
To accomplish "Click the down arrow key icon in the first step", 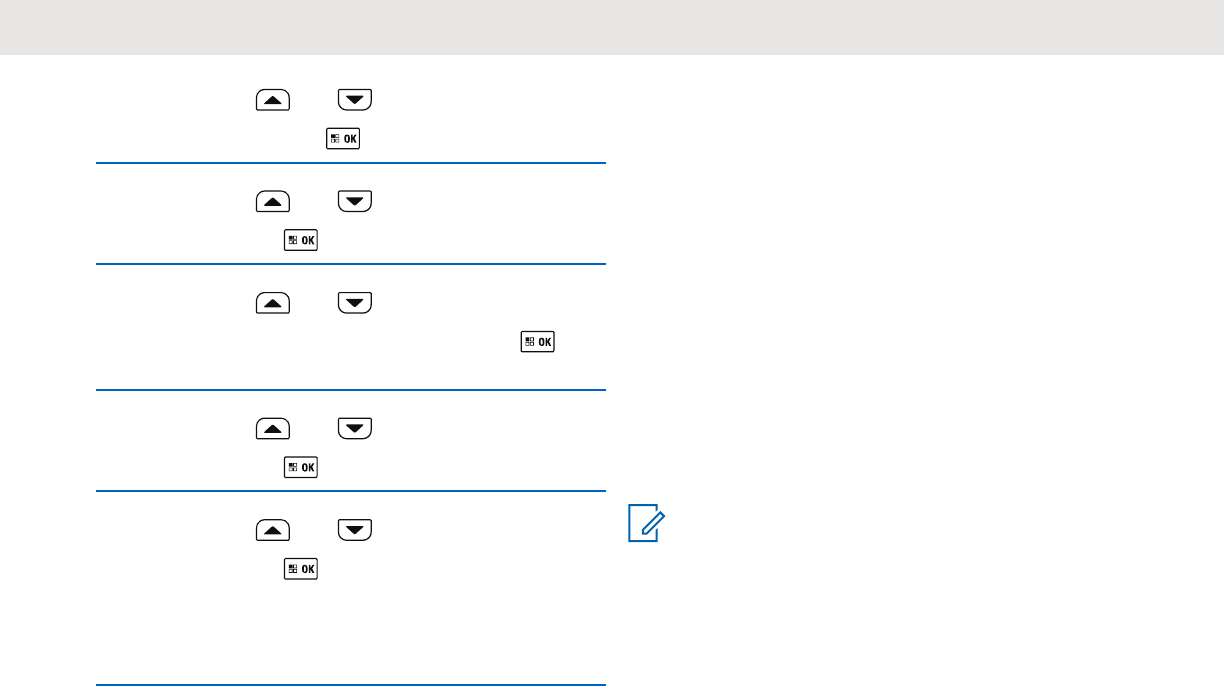I will (354, 99).
